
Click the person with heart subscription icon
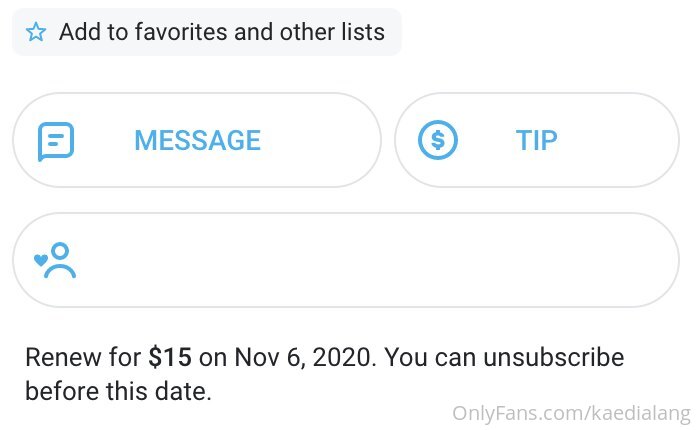coord(55,260)
